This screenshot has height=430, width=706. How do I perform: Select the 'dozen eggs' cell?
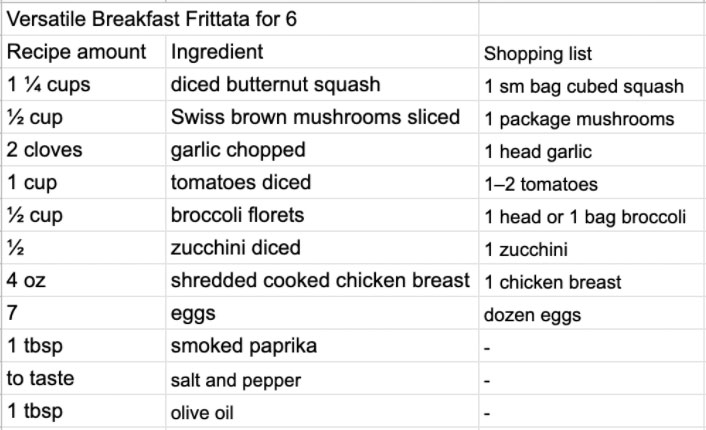point(592,313)
